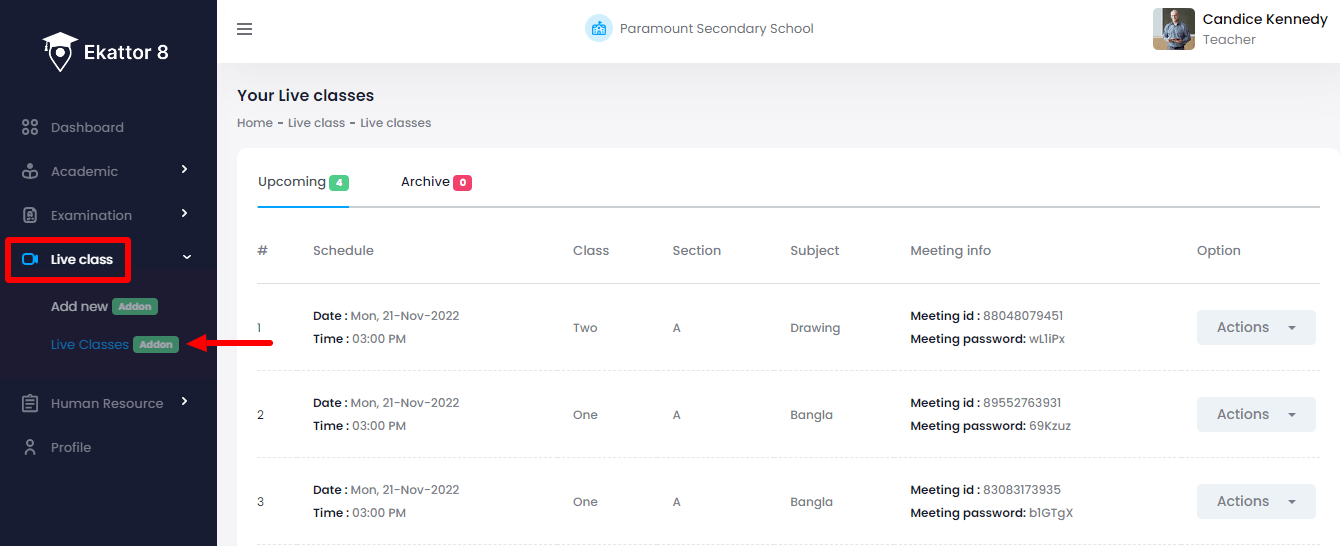Click Candice Kennedy profile avatar
This screenshot has height=546, width=1340.
1173,29
